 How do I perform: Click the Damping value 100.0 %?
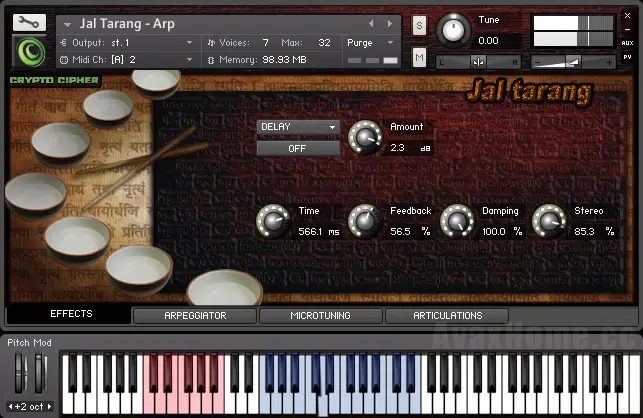click(502, 232)
